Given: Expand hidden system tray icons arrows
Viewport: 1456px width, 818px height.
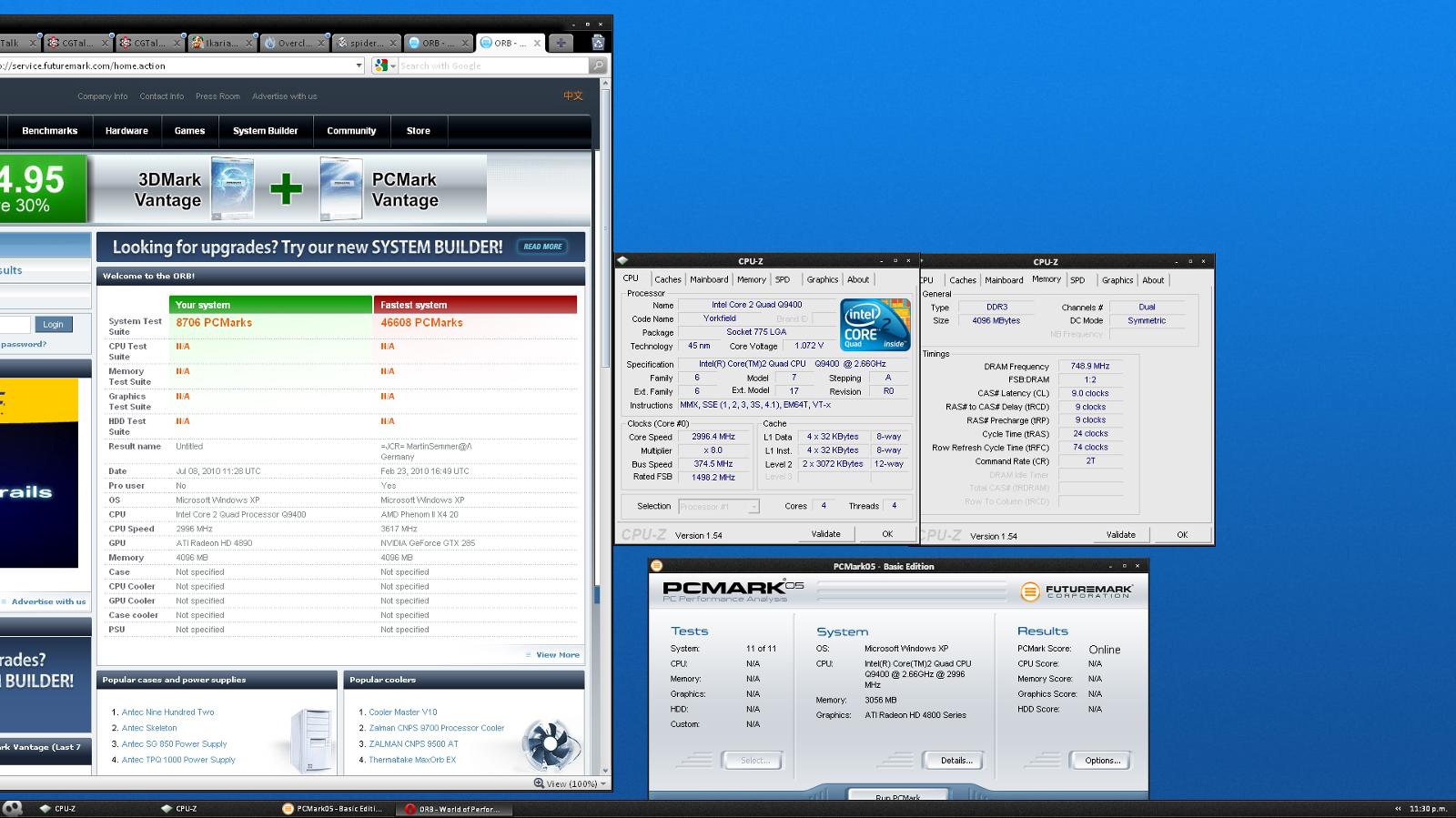Looking at the screenshot, I should (x=1398, y=808).
